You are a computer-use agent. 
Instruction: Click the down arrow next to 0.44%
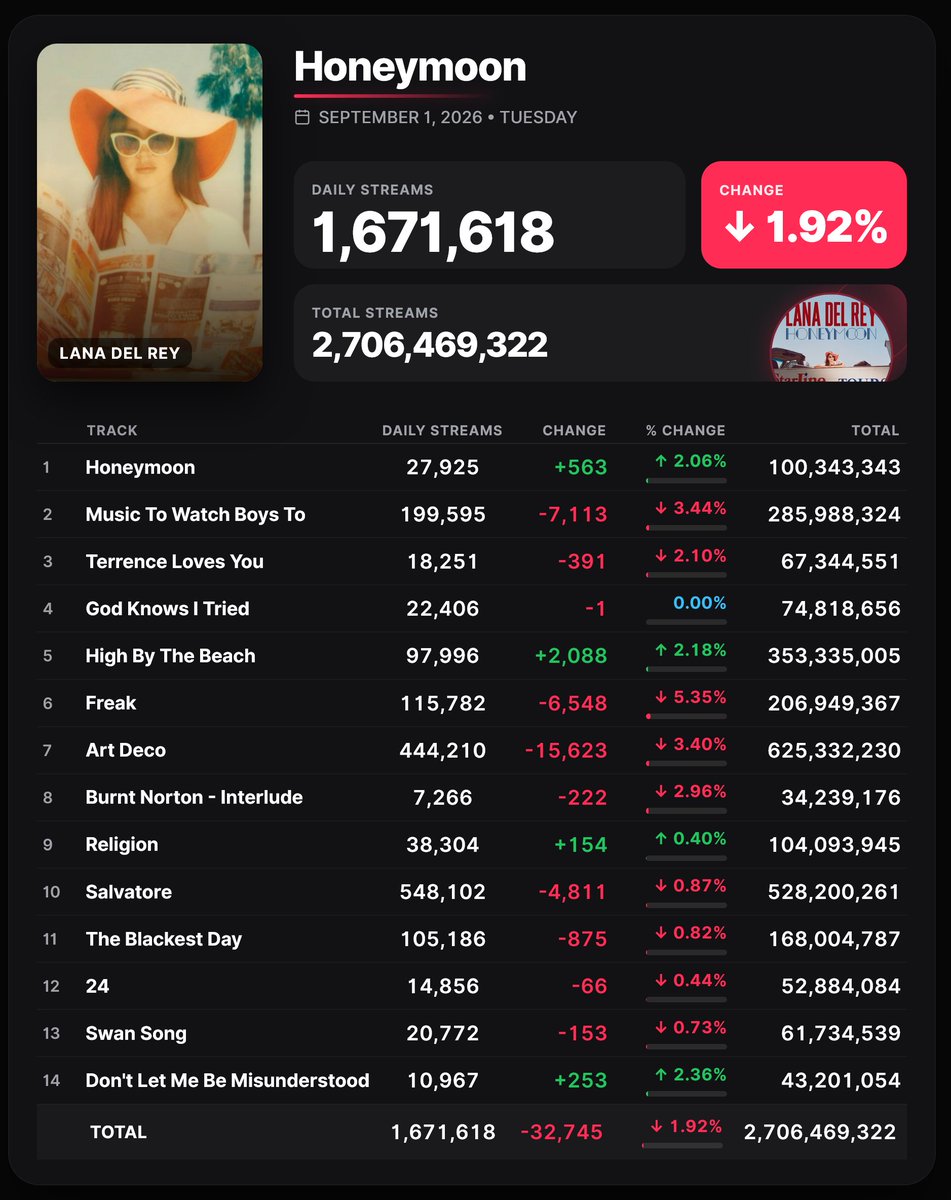click(x=659, y=980)
